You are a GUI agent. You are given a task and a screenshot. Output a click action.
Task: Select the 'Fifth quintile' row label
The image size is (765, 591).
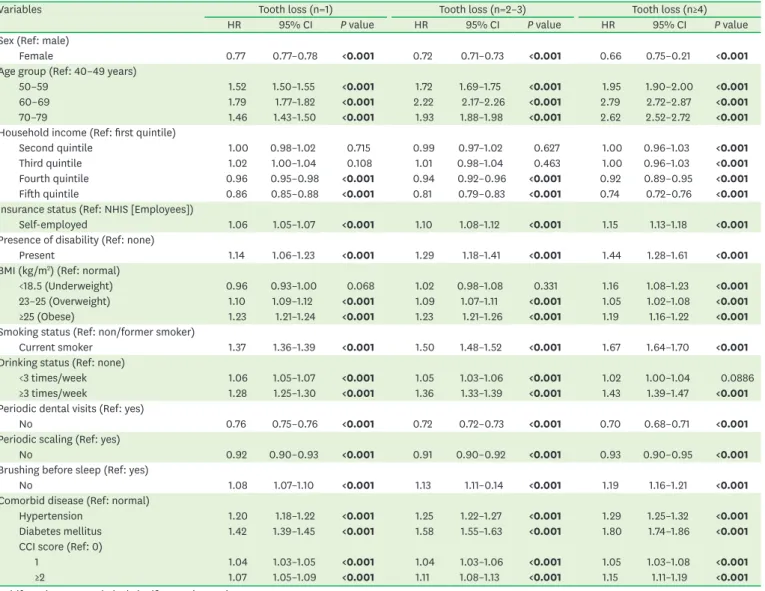49,194
